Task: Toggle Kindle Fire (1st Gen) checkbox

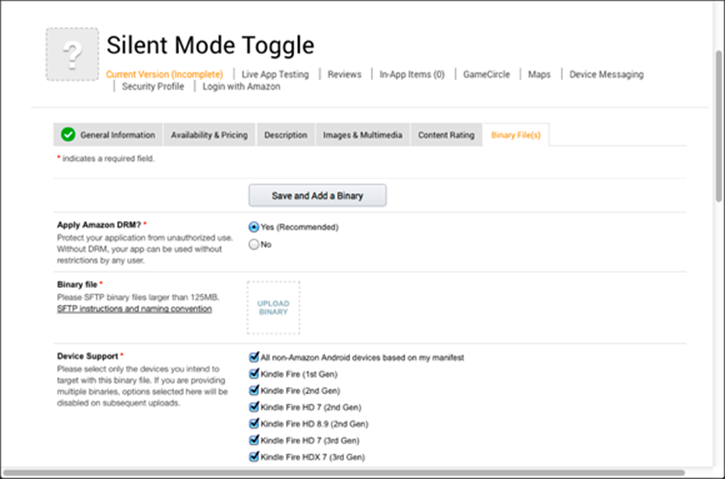Action: click(253, 374)
